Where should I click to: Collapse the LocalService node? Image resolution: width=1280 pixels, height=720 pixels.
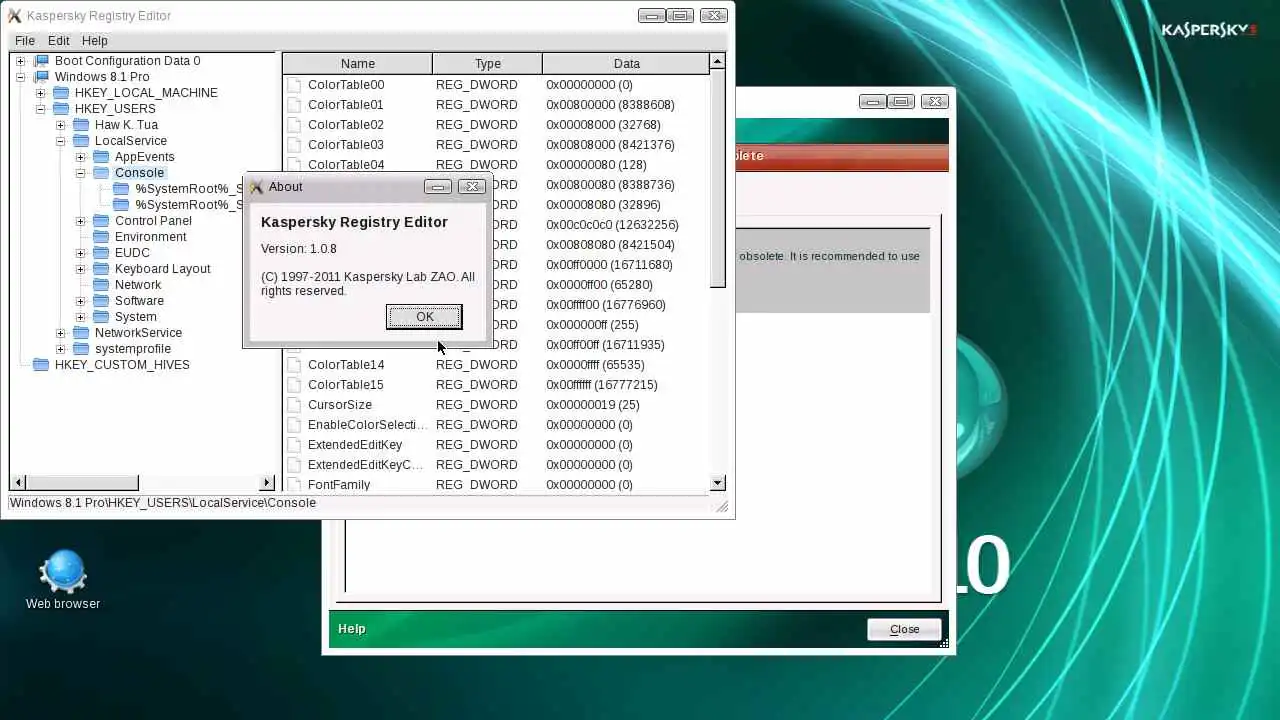coord(60,141)
